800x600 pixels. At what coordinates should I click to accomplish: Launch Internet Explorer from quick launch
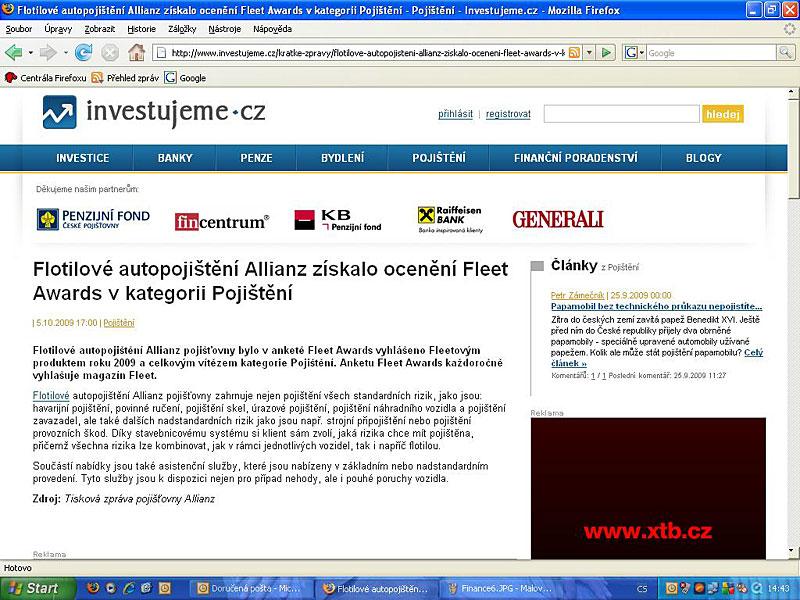click(129, 588)
